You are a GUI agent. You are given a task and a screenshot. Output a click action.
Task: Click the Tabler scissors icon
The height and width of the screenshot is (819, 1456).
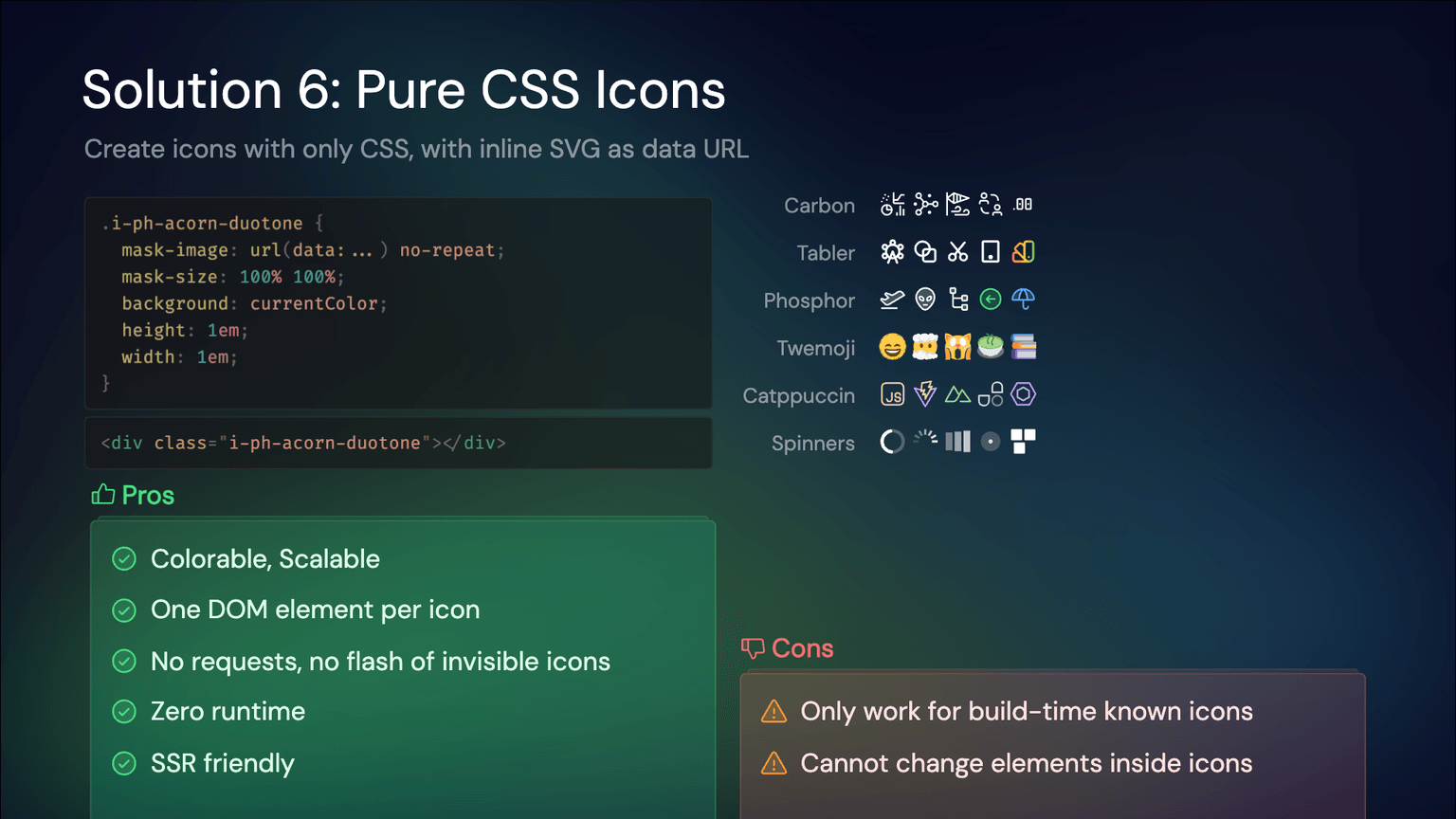(958, 252)
